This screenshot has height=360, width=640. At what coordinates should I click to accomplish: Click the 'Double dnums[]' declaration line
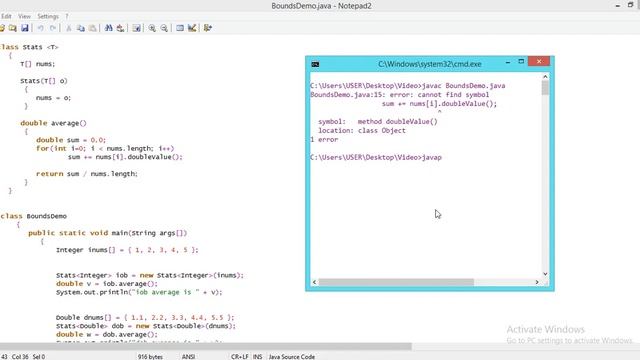[x=145, y=318]
